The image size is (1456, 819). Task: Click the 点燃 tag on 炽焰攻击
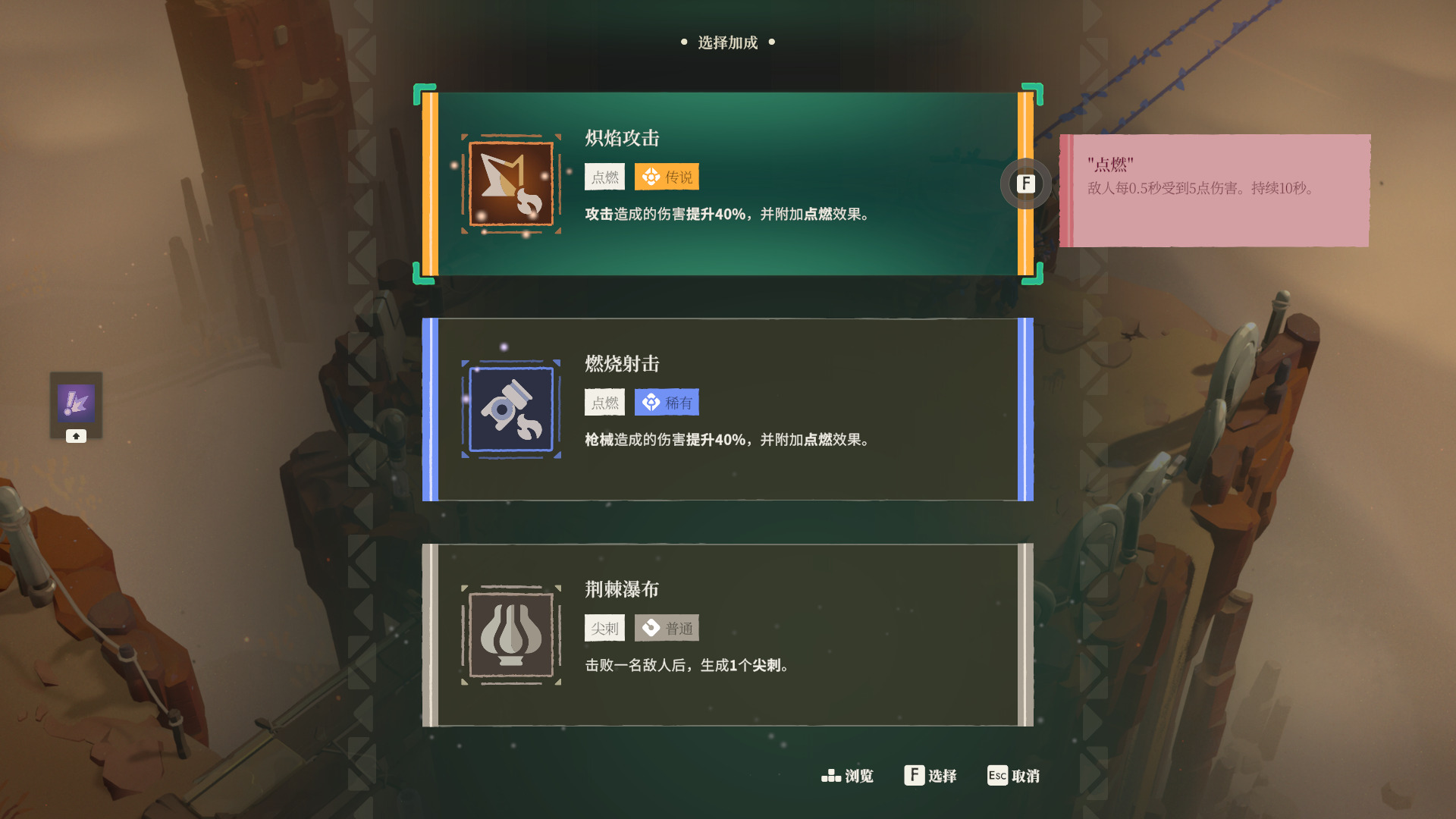point(604,177)
